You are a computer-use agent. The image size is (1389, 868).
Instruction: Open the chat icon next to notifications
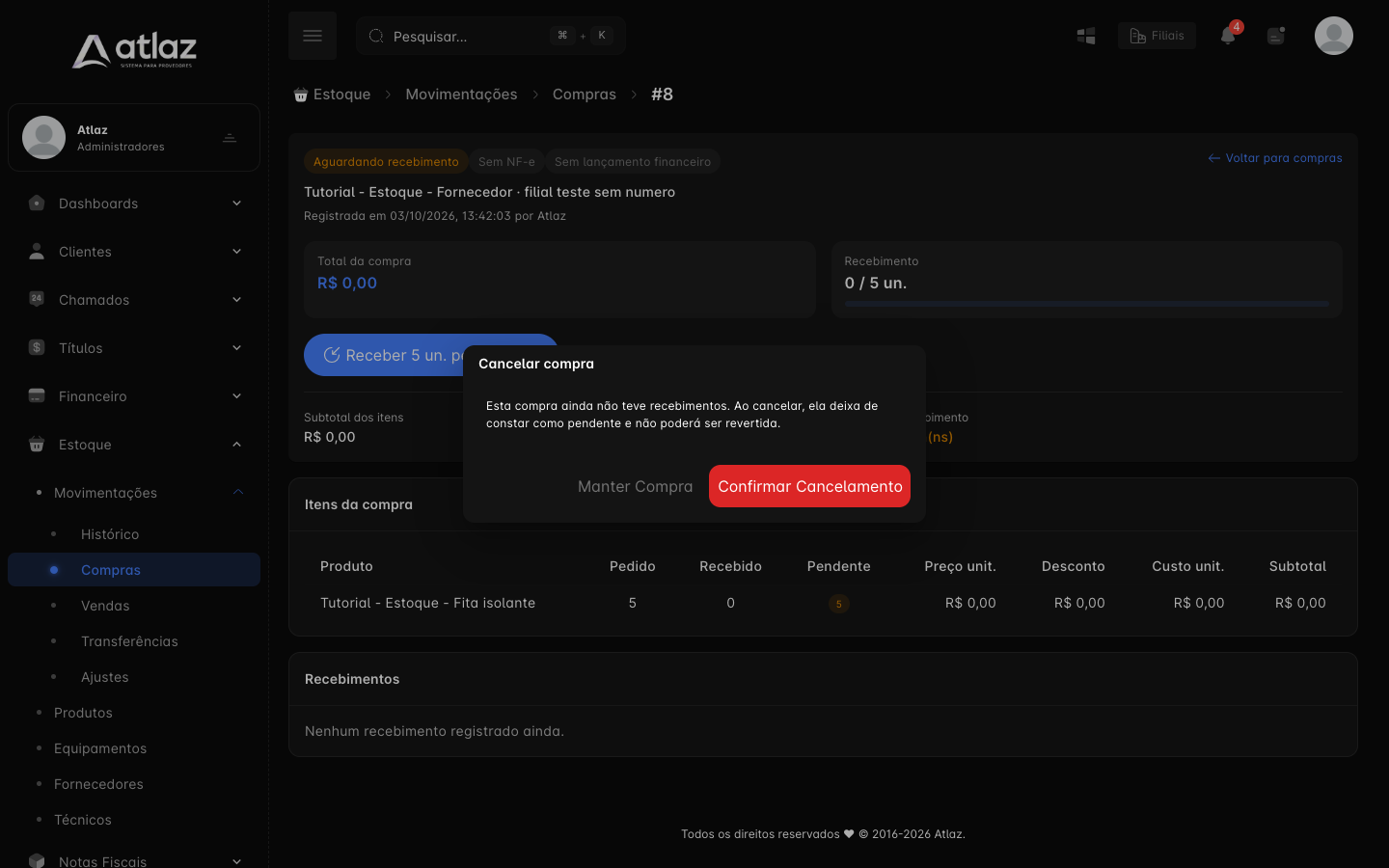pyautogui.click(x=1276, y=36)
